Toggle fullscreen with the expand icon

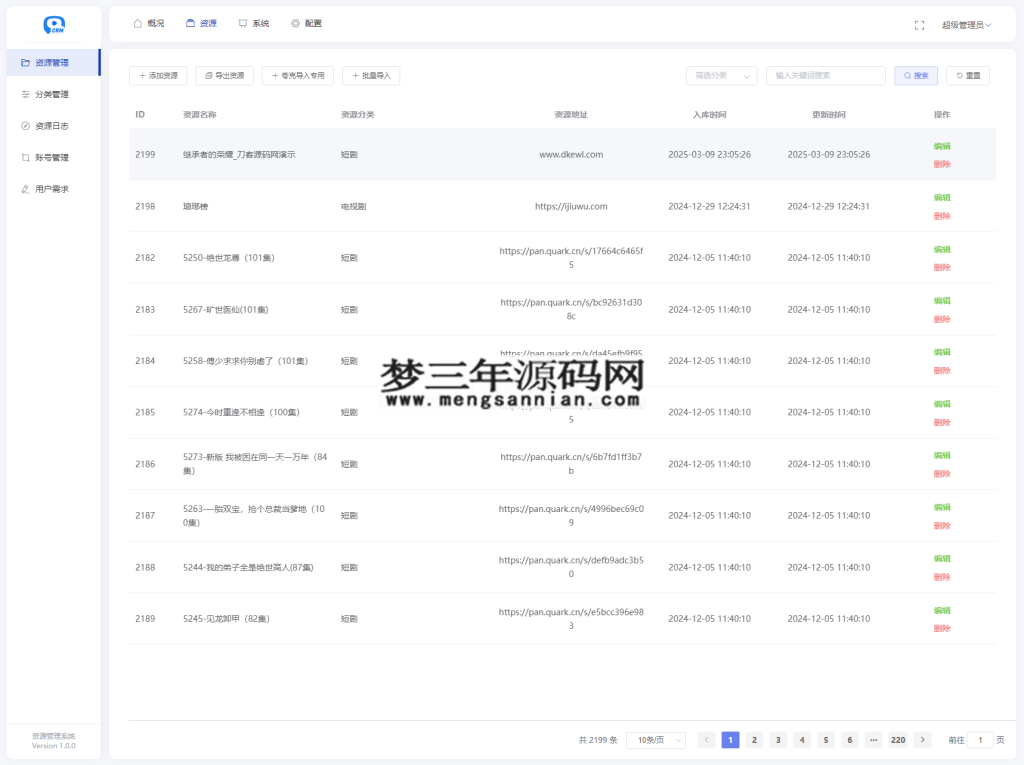coord(919,25)
